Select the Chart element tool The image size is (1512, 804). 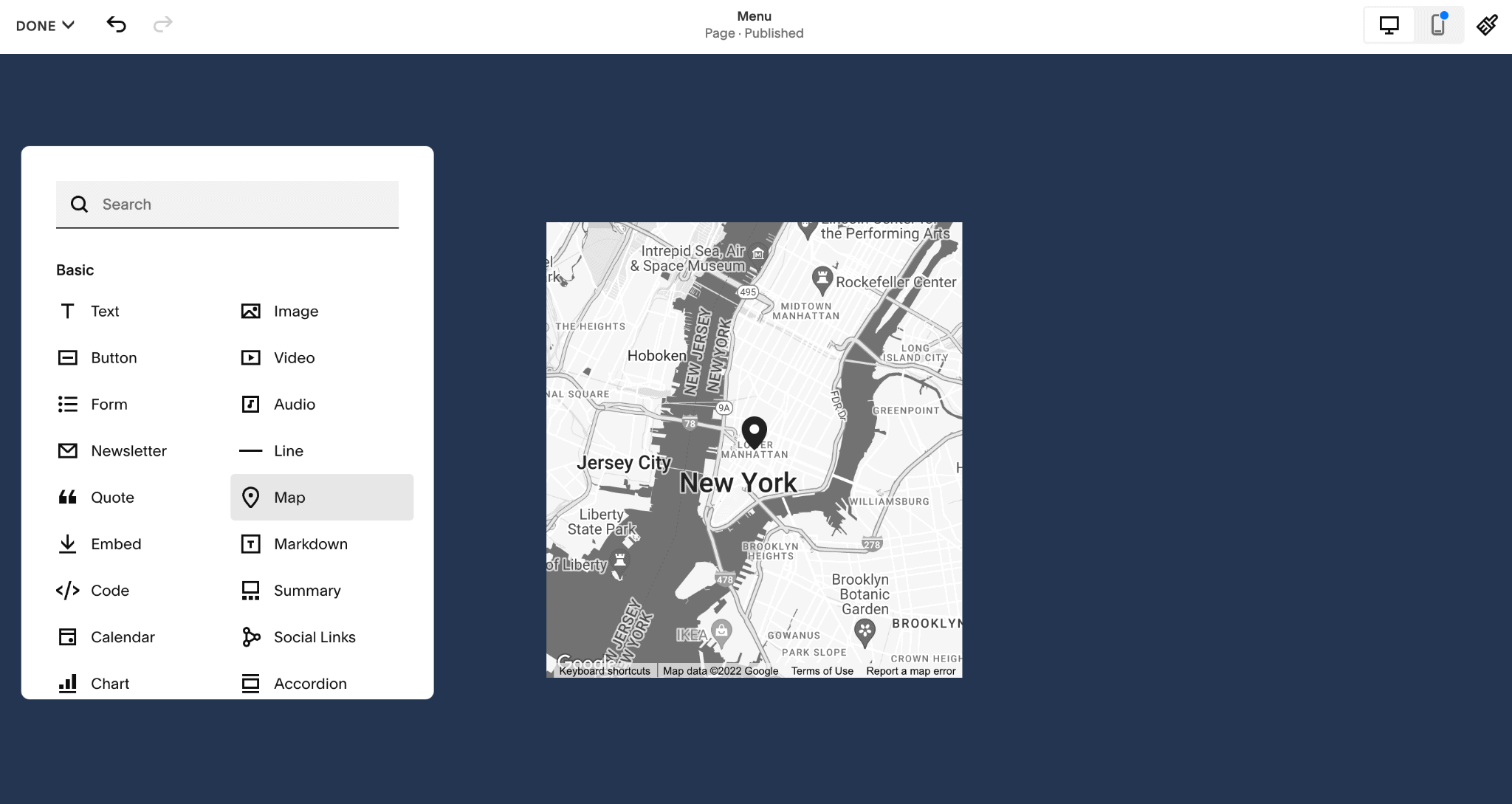click(x=110, y=683)
